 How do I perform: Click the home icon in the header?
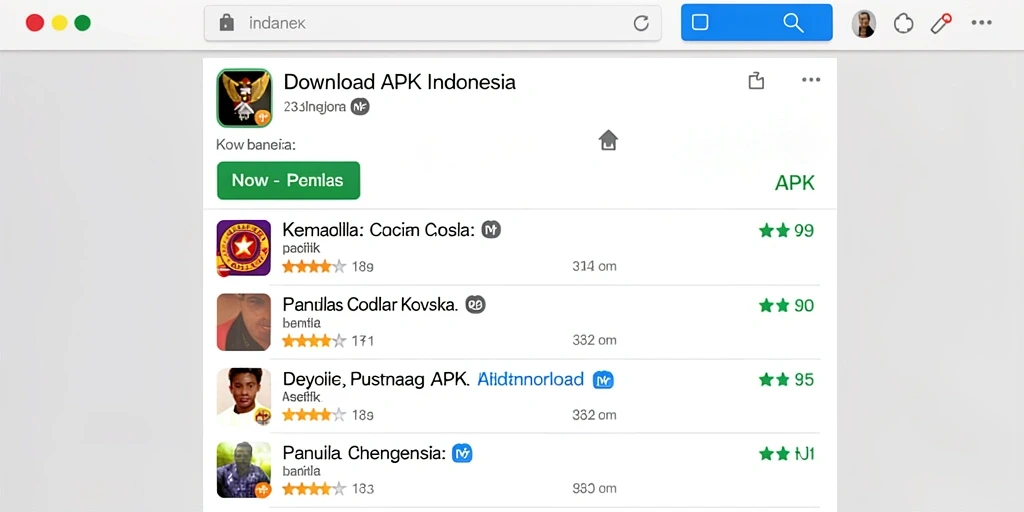(608, 140)
